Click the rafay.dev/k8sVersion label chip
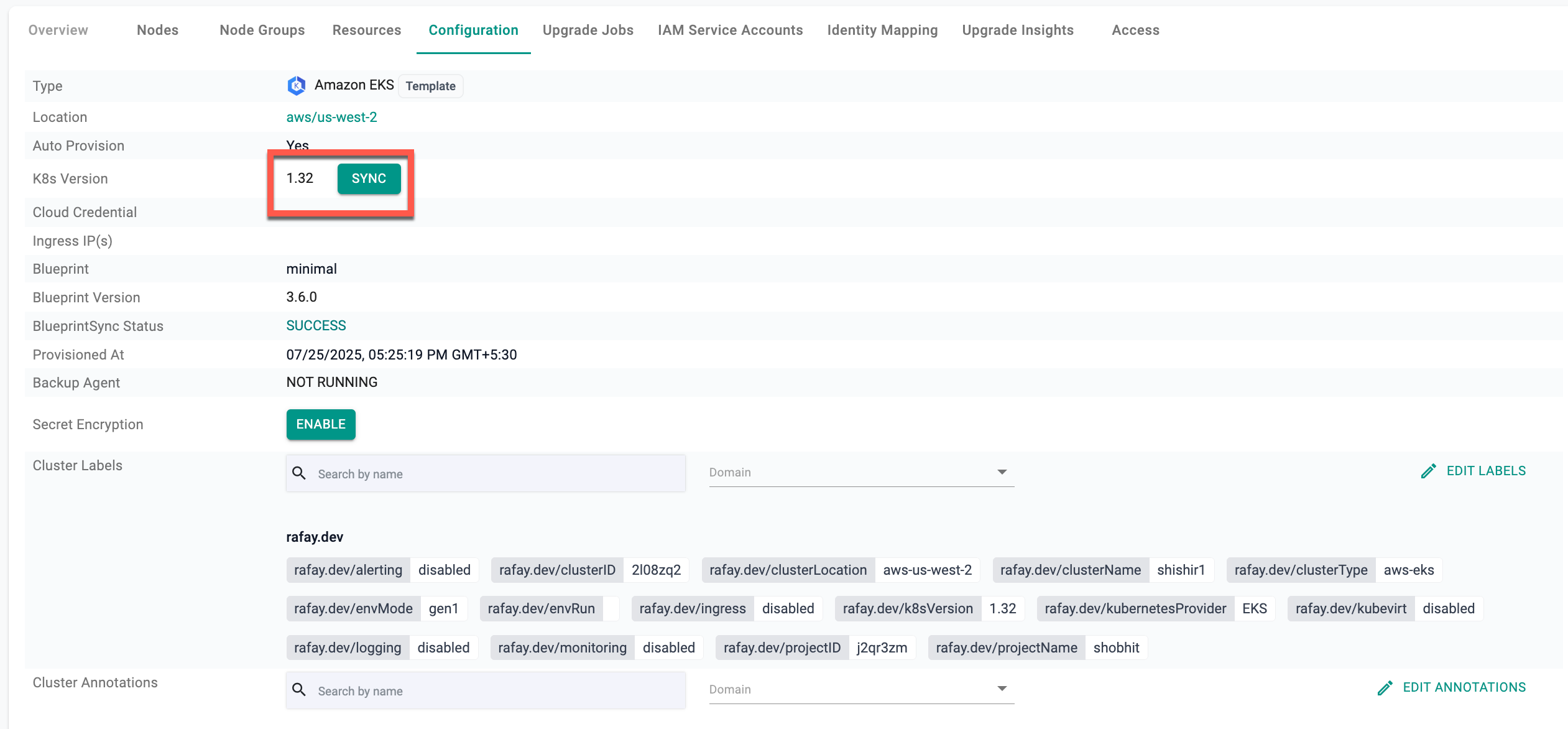The width and height of the screenshot is (1568, 729). tap(930, 608)
